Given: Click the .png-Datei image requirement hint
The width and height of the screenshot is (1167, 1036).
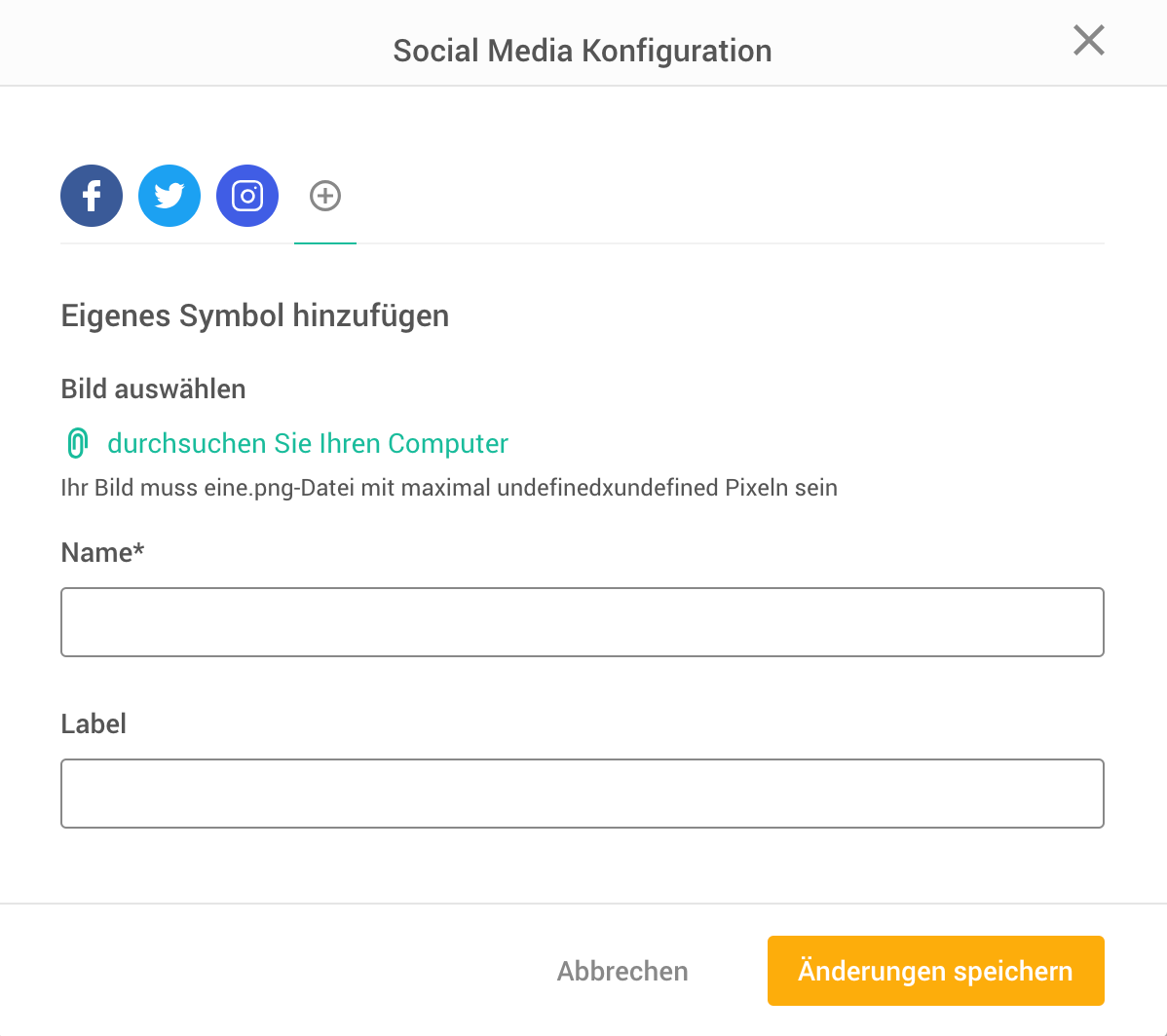Looking at the screenshot, I should (x=448, y=488).
